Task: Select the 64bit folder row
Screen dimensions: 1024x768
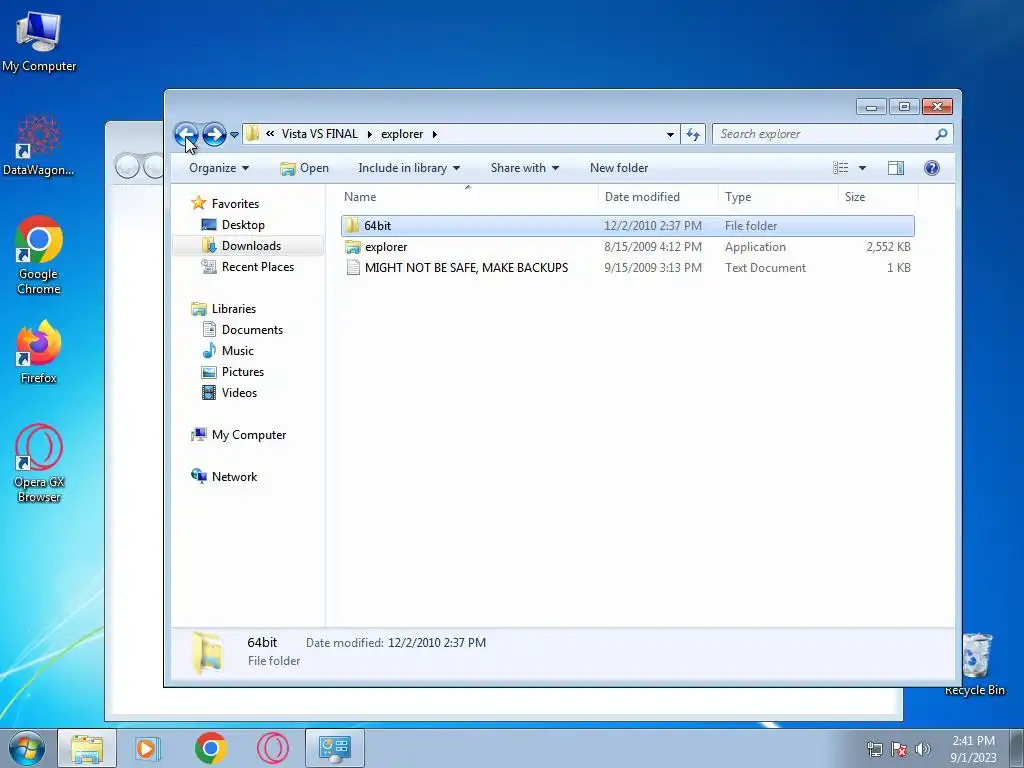Action: click(x=628, y=226)
